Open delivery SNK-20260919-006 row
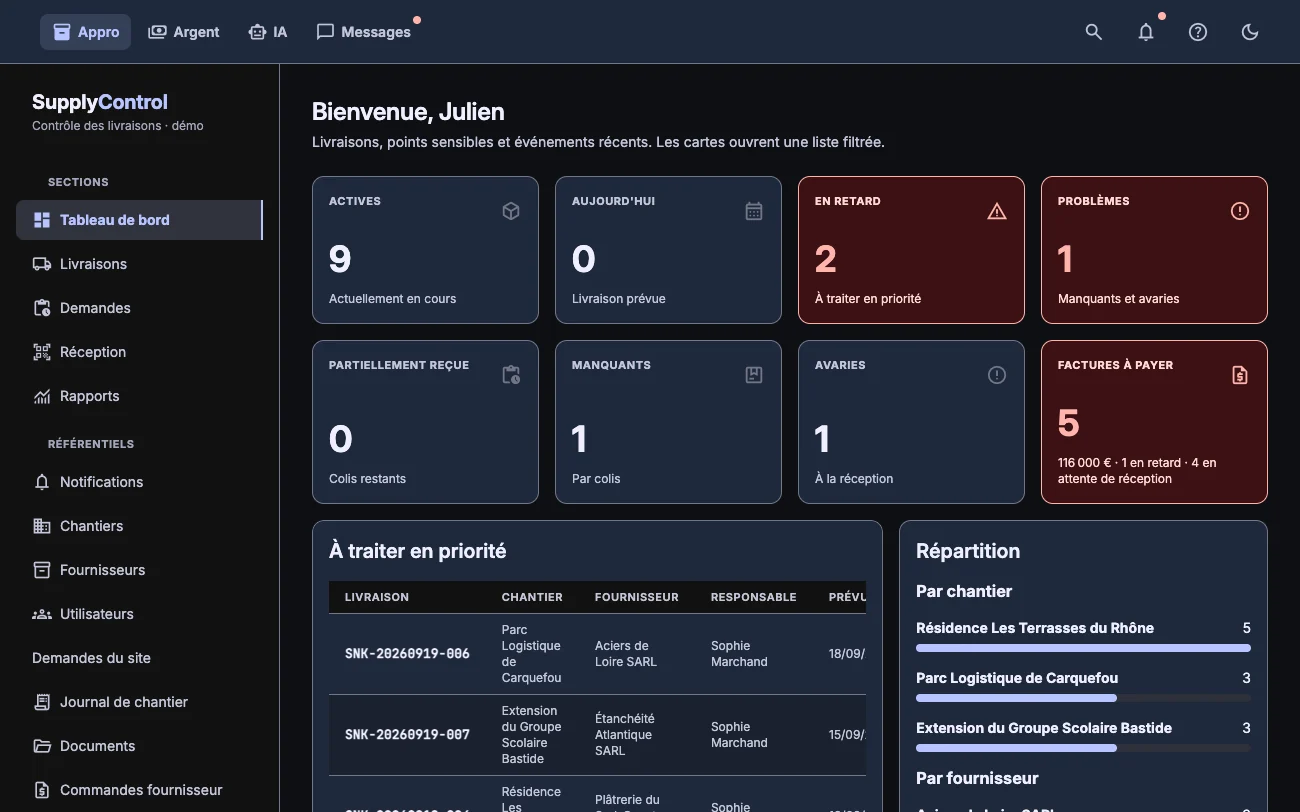This screenshot has width=1300, height=812. (x=597, y=654)
